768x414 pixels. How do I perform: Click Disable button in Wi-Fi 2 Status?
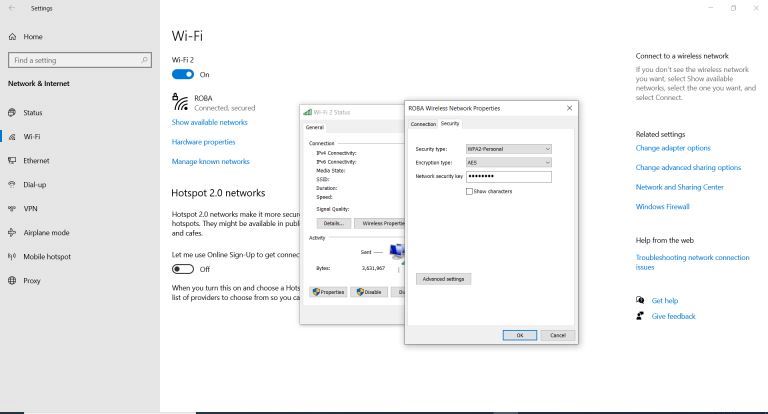(369, 292)
